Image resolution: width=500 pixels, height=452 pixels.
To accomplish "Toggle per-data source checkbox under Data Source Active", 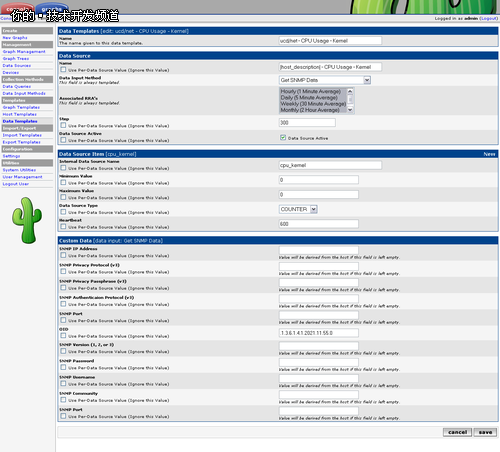I will pos(63,140).
